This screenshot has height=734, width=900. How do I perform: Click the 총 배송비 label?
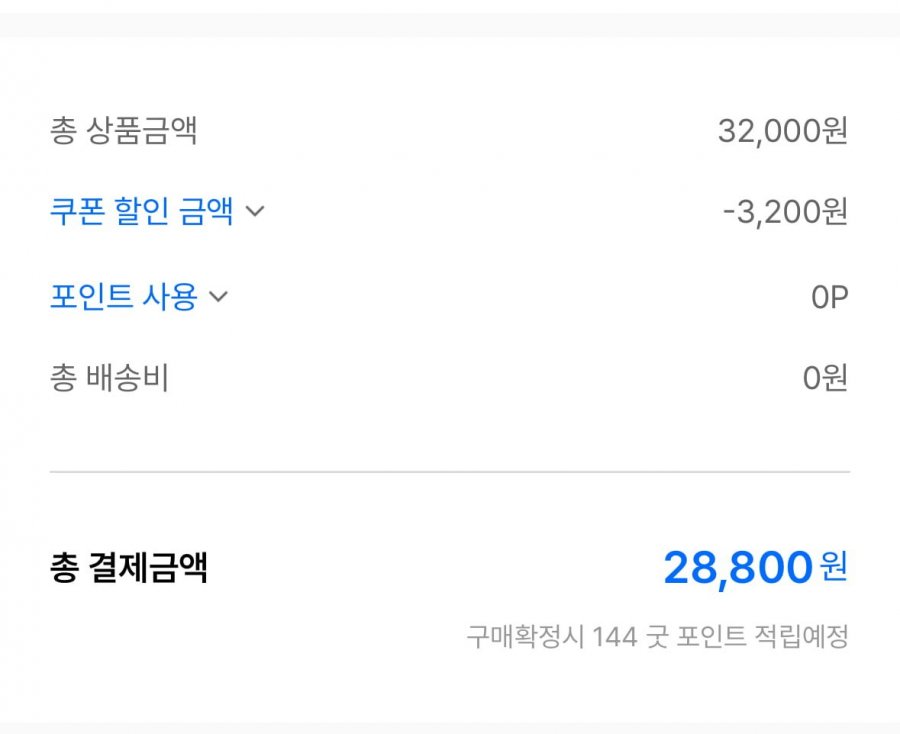[109, 379]
